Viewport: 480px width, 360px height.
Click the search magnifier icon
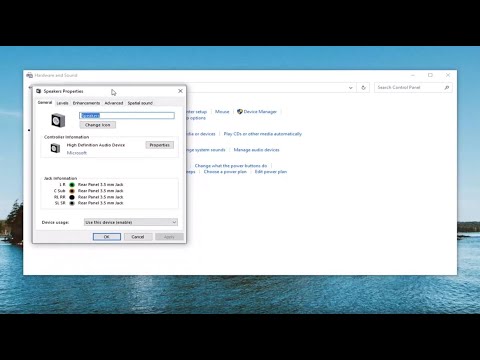click(447, 87)
